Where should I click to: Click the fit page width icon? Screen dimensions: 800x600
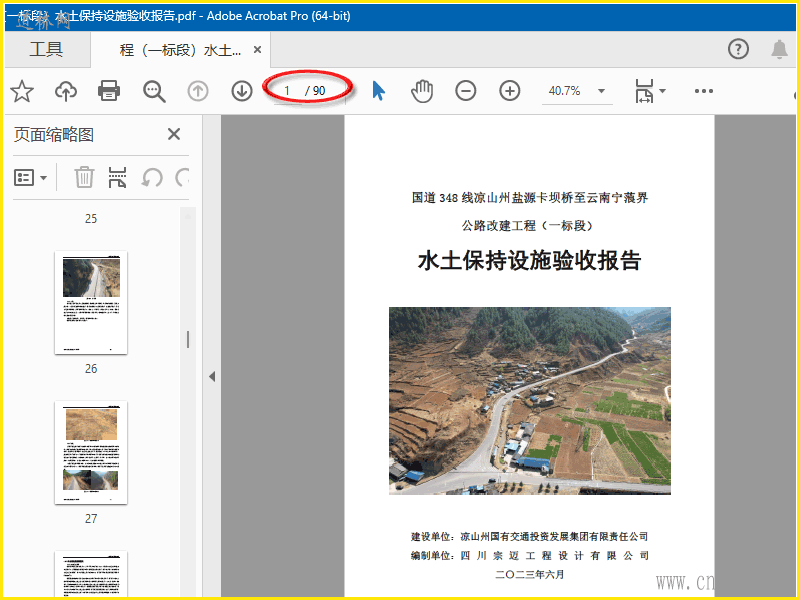pyautogui.click(x=644, y=91)
